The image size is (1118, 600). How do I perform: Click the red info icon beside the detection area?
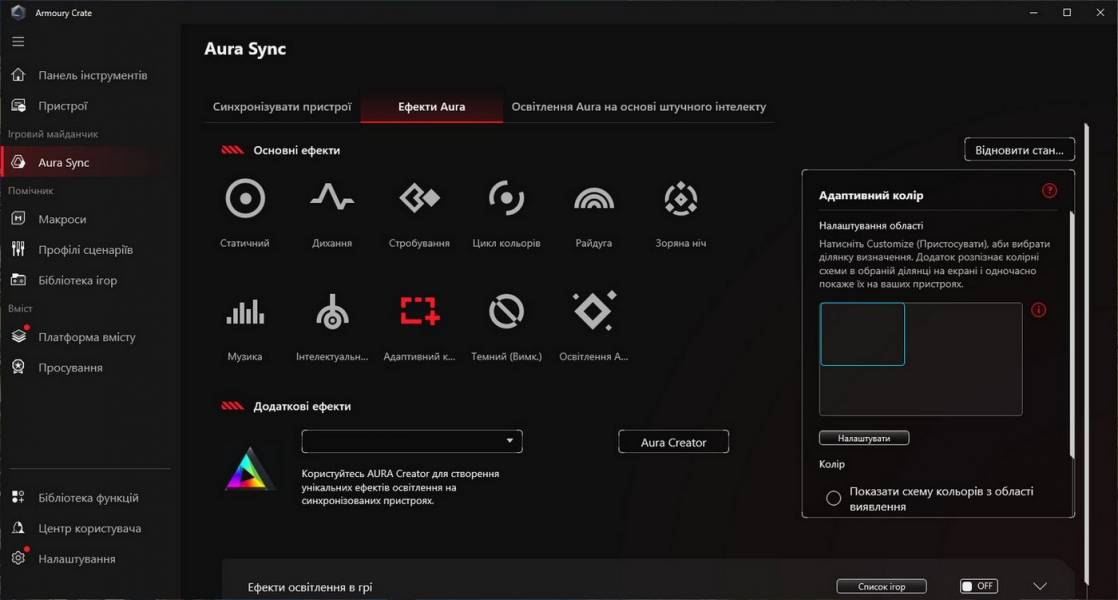coord(1038,310)
